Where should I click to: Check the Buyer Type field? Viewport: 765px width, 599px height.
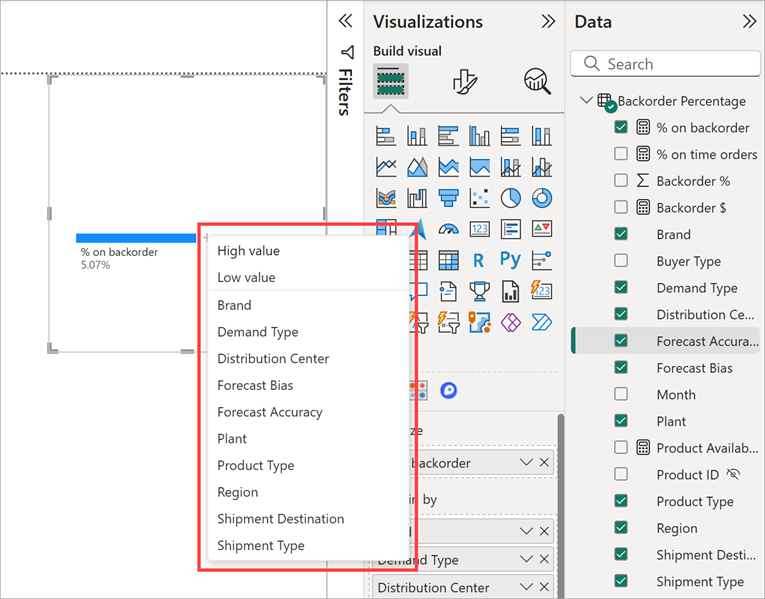point(621,261)
